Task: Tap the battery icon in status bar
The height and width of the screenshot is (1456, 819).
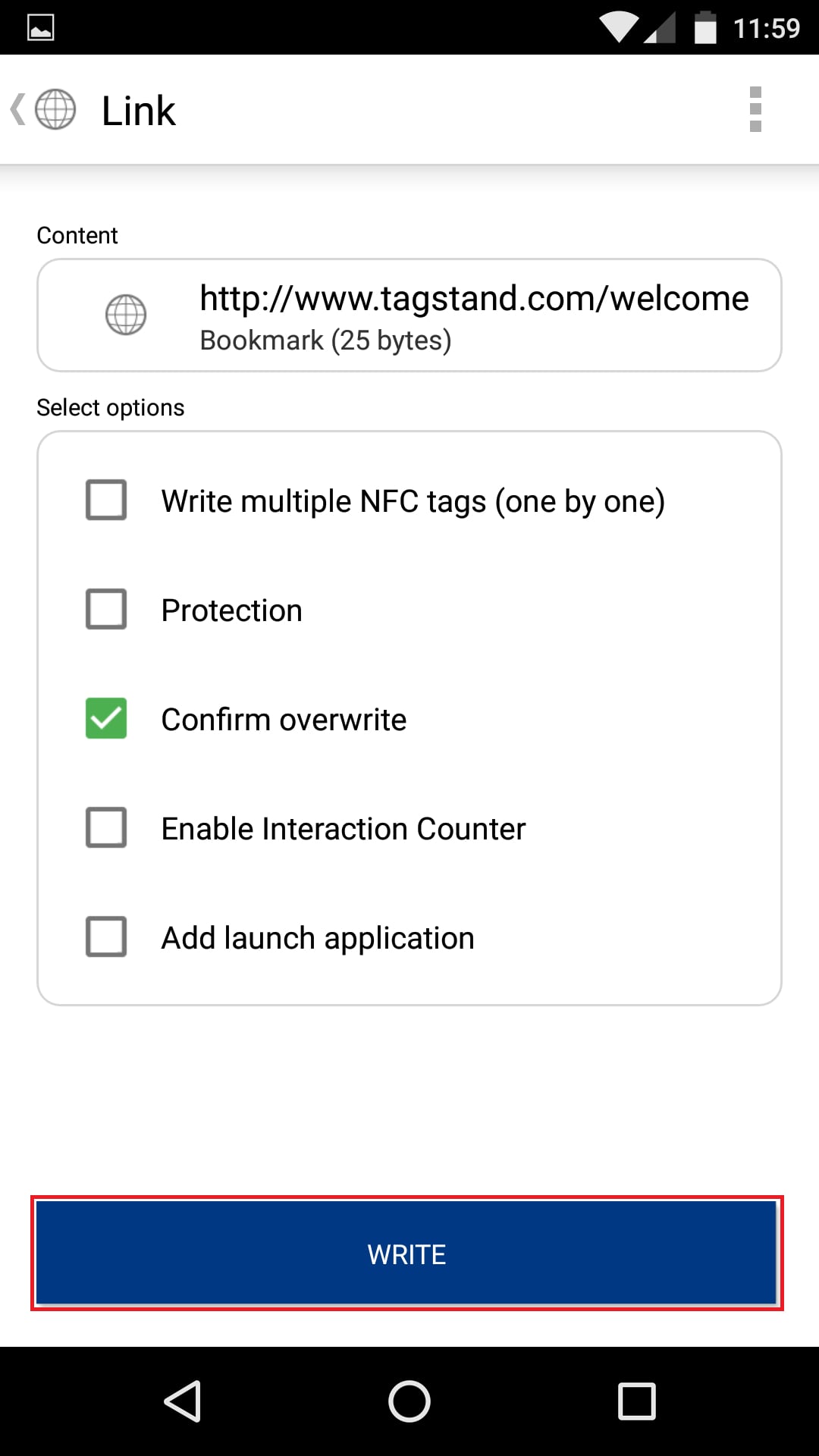Action: click(x=705, y=28)
